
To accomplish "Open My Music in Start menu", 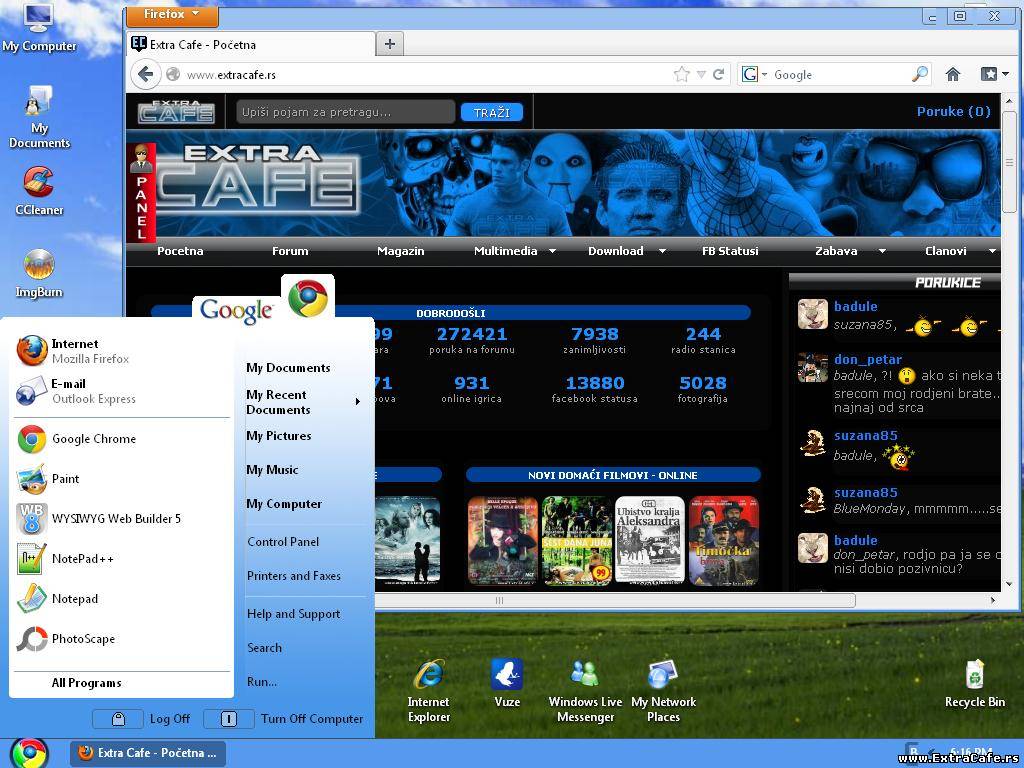I will tap(272, 470).
